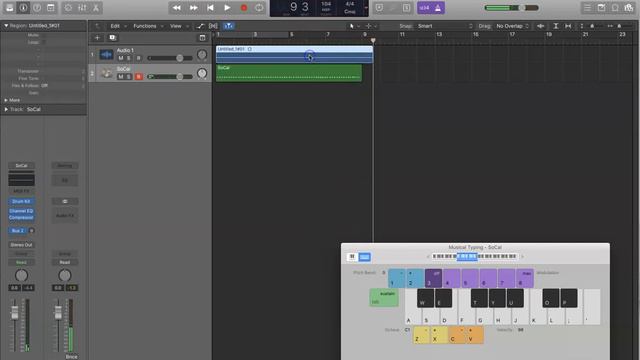Open the Drum Kit instrument slot
This screenshot has width=640, height=360.
[21, 201]
